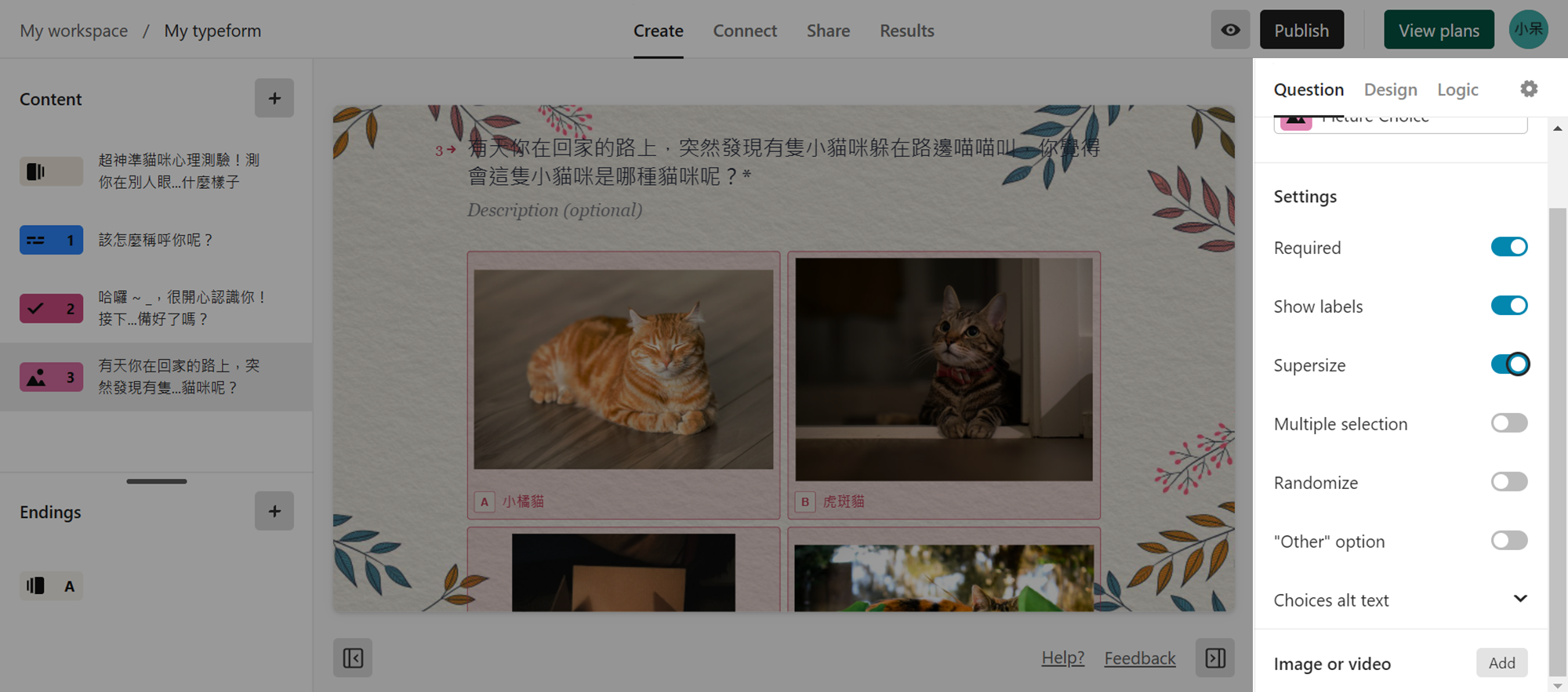Image resolution: width=1568 pixels, height=692 pixels.
Task: Click the Publish button
Action: coord(1301,30)
